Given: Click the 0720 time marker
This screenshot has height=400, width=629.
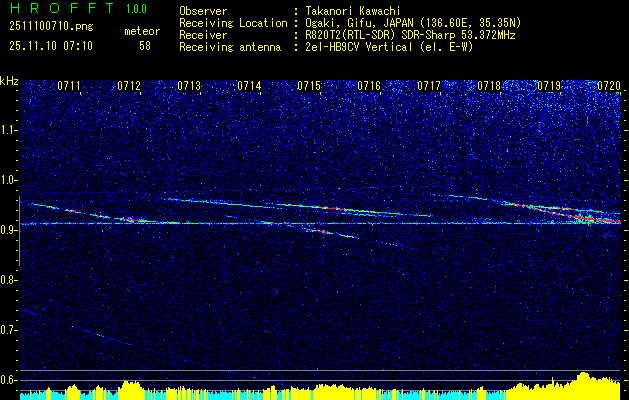Looking at the screenshot, I should click(608, 87).
